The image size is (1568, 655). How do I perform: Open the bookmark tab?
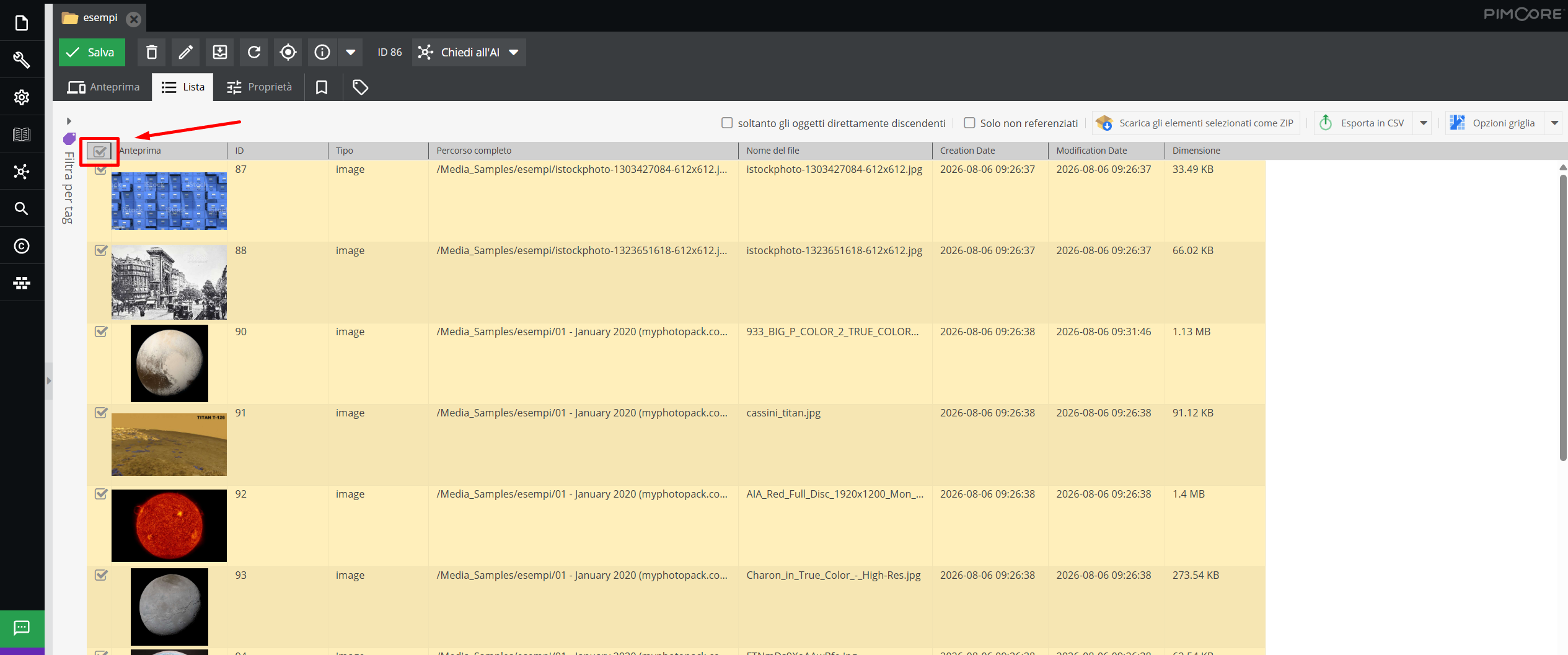(x=321, y=87)
